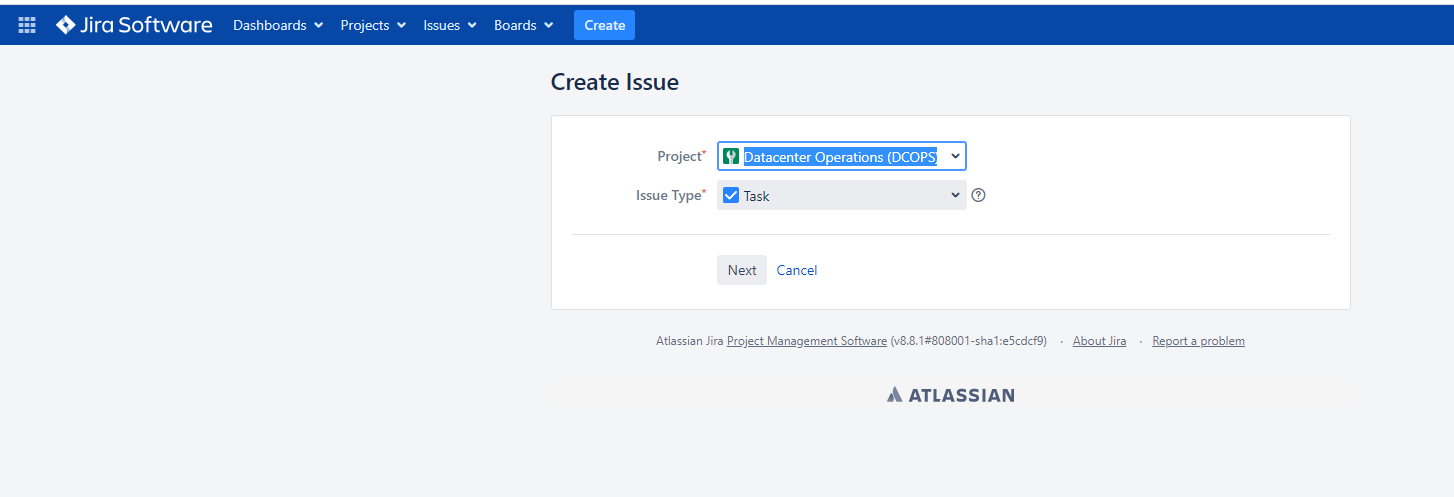Screen dimensions: 1454x497
Task: Click the version text v8.8.1#808001
Action: tap(968, 341)
